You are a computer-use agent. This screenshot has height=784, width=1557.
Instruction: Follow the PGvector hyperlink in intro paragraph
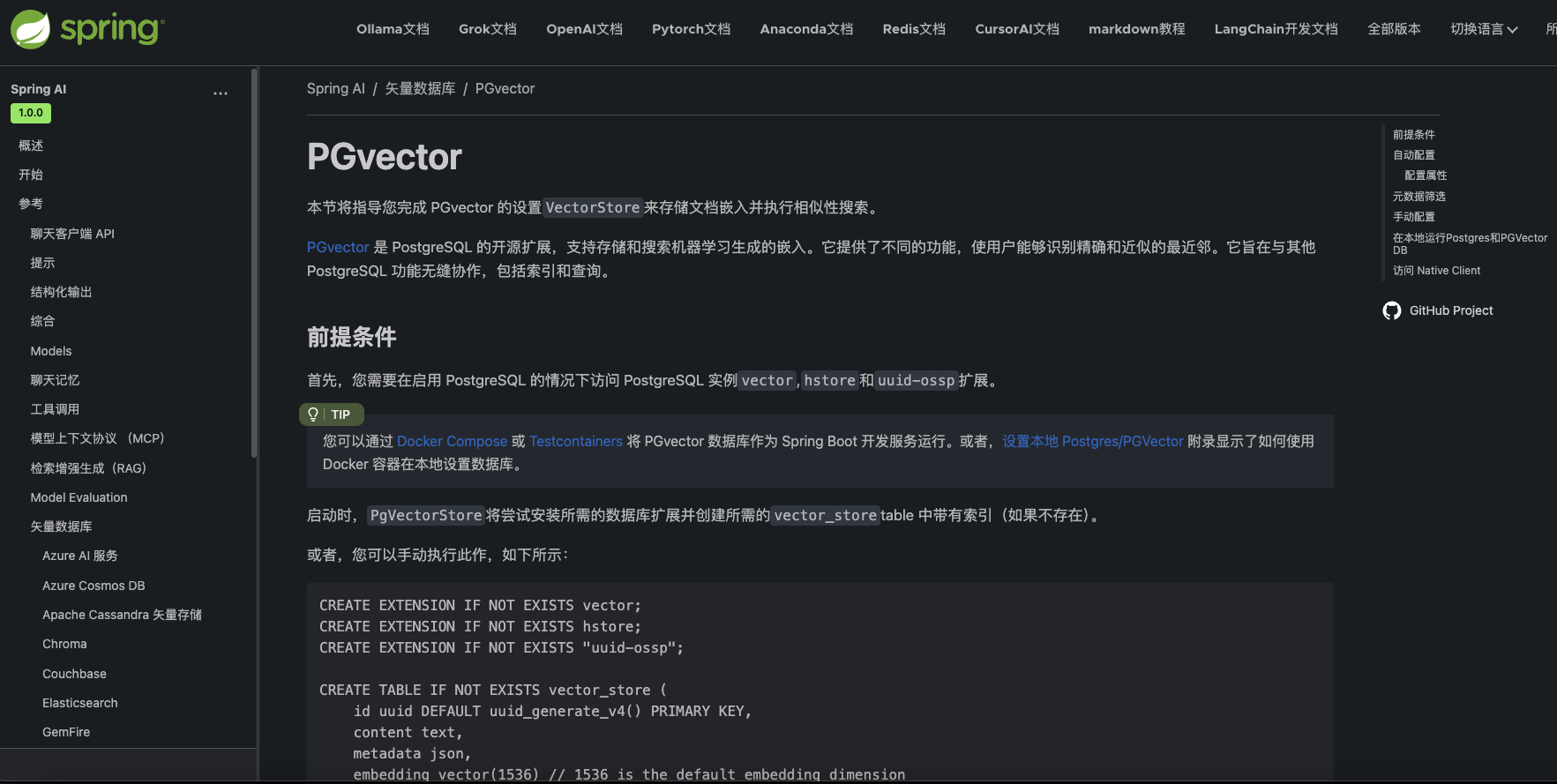click(338, 247)
